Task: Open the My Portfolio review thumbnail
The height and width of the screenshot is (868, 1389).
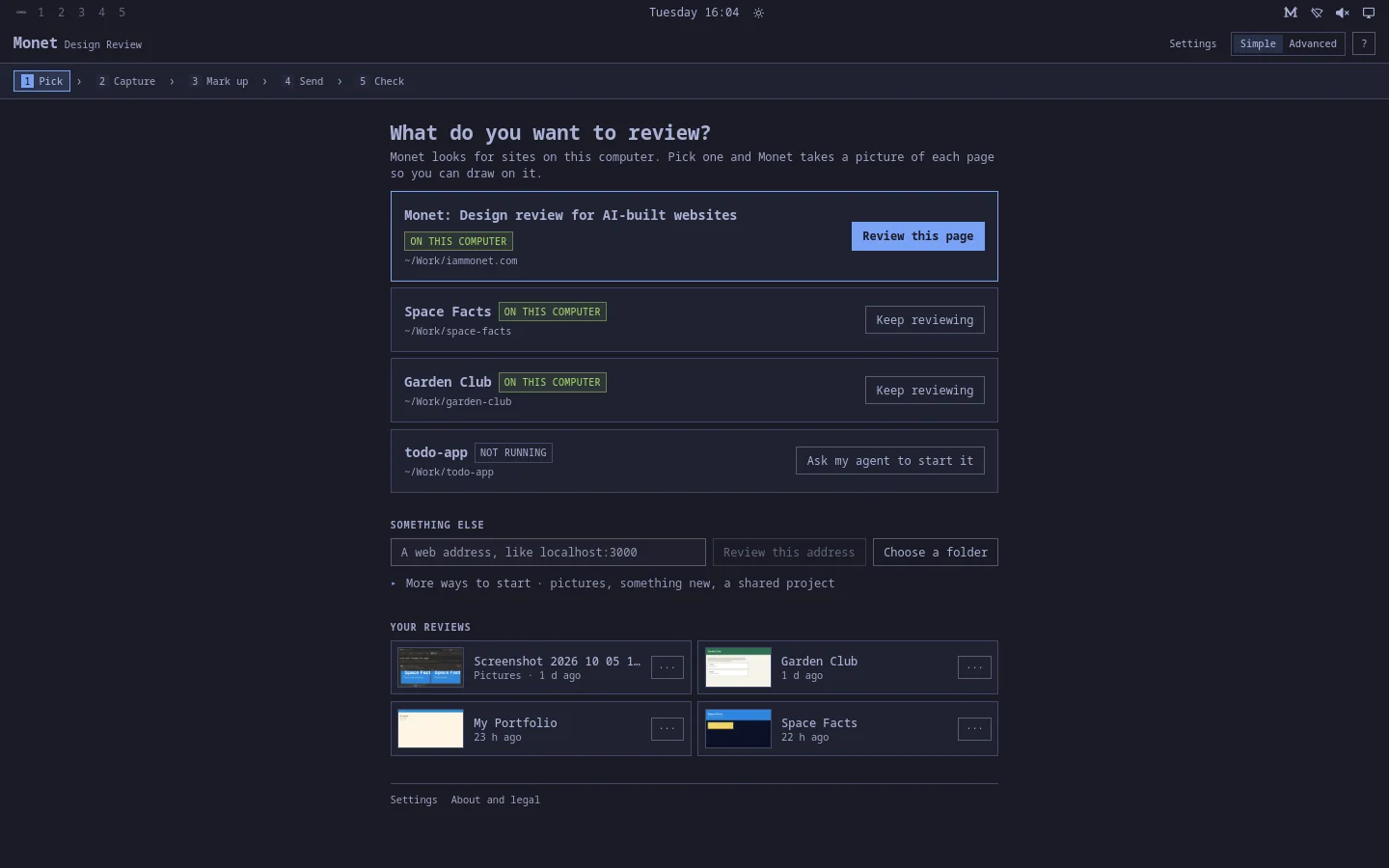Action: tap(430, 729)
